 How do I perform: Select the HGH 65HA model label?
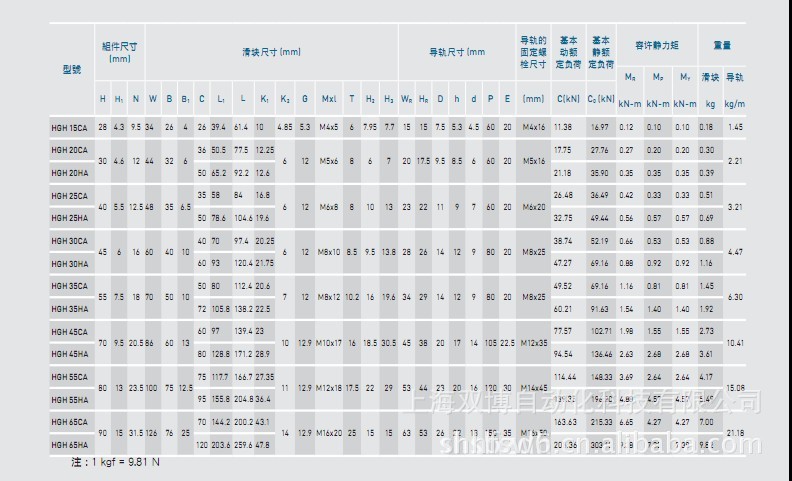tap(68, 443)
